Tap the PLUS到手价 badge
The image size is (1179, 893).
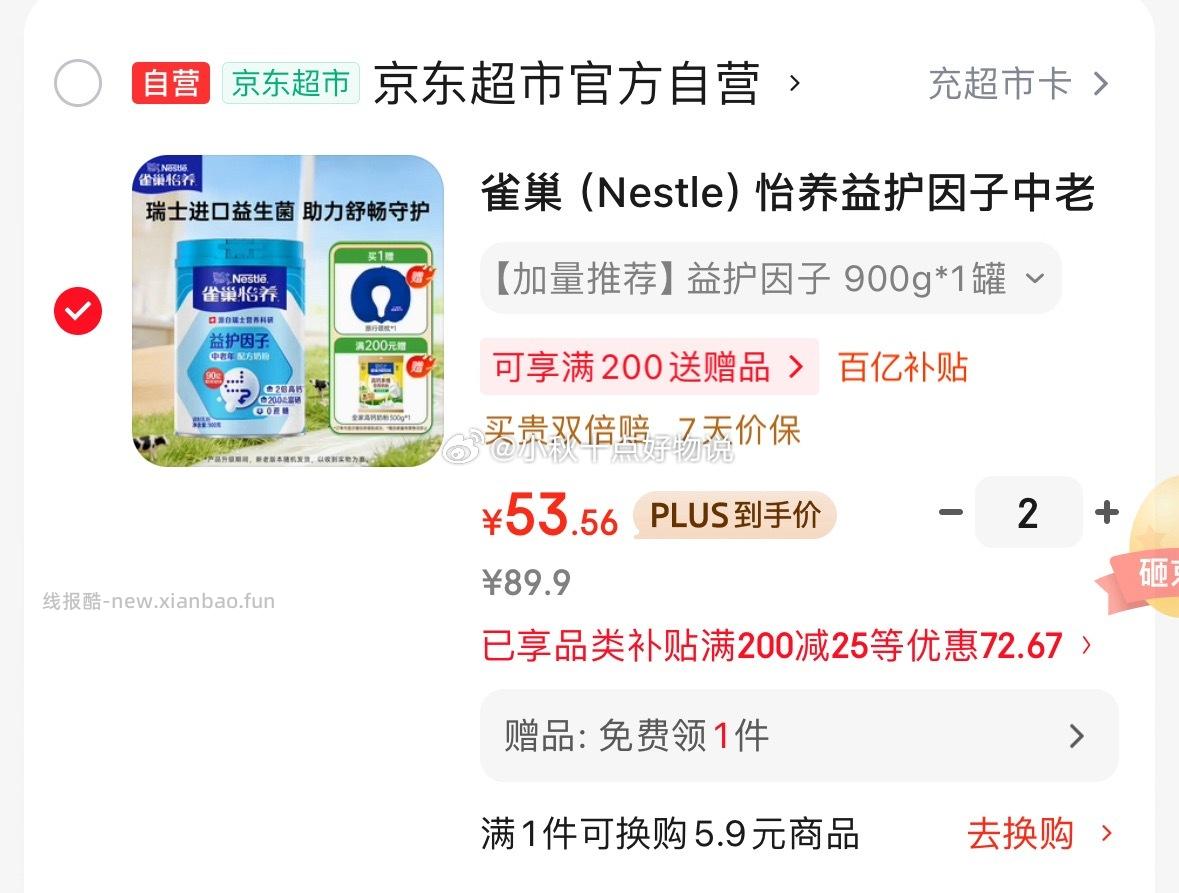(x=735, y=515)
